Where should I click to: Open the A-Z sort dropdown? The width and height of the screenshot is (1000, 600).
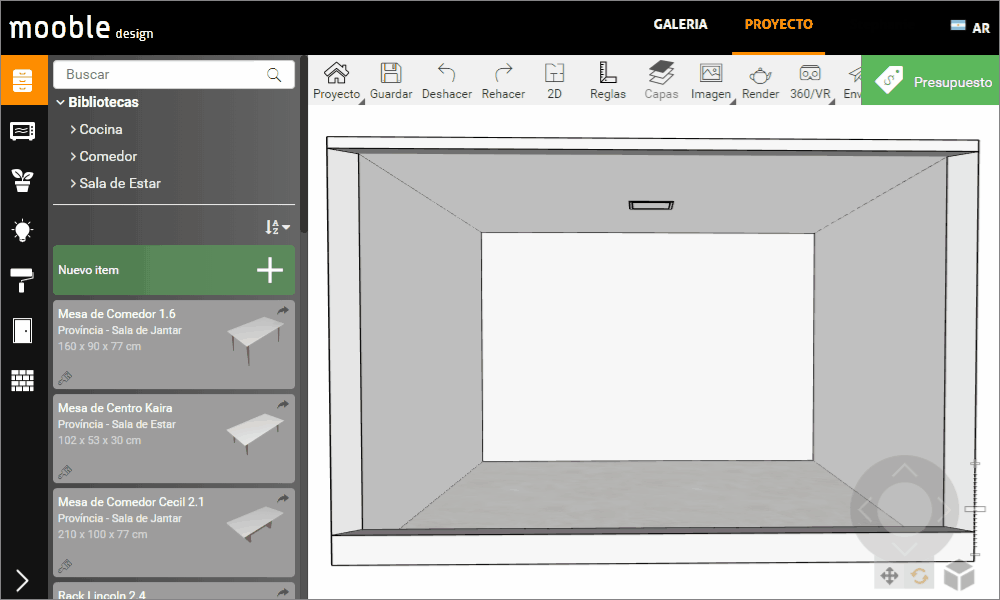tap(277, 227)
